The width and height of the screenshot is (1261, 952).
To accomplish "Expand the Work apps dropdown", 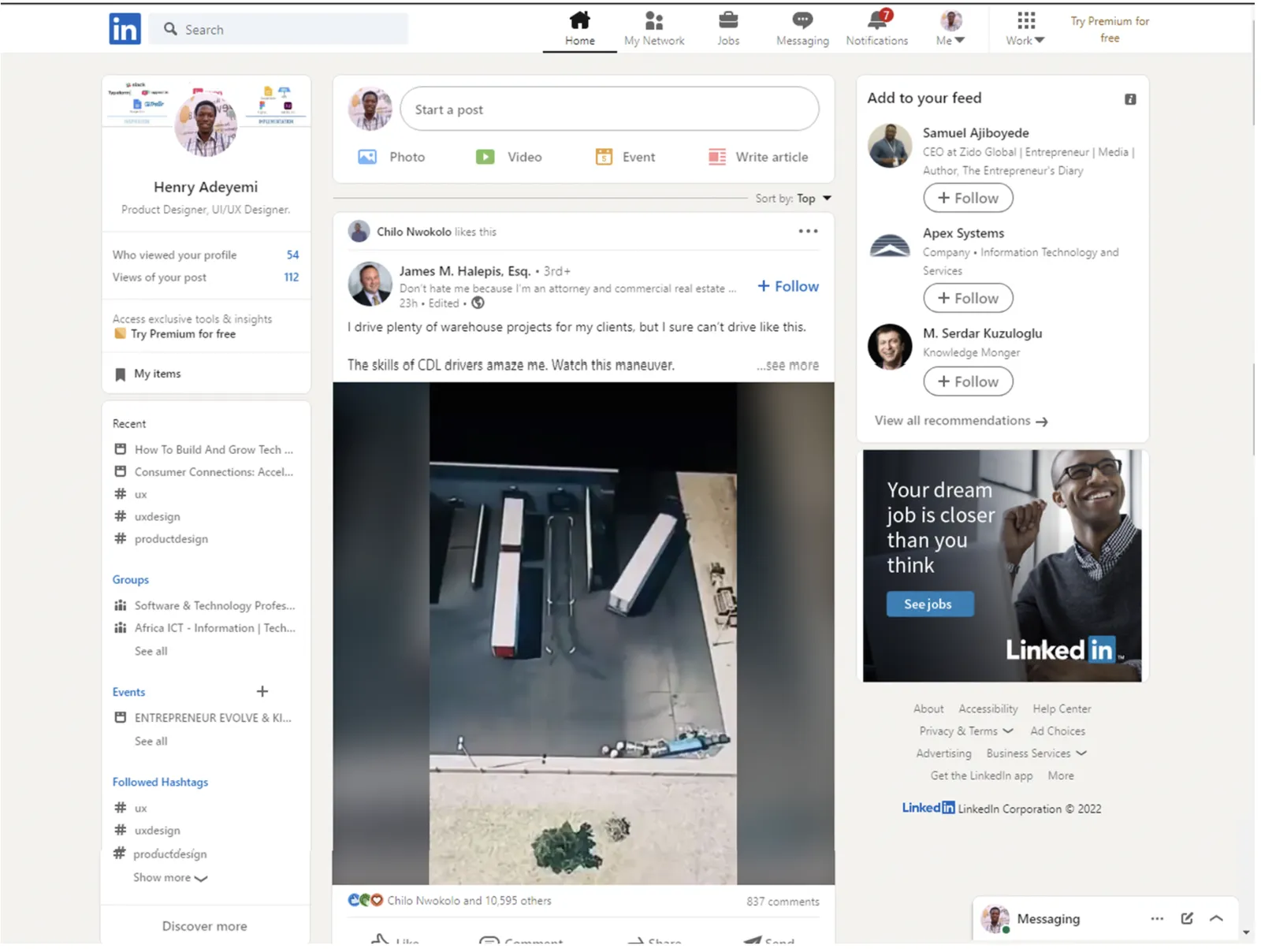I will [x=1025, y=28].
